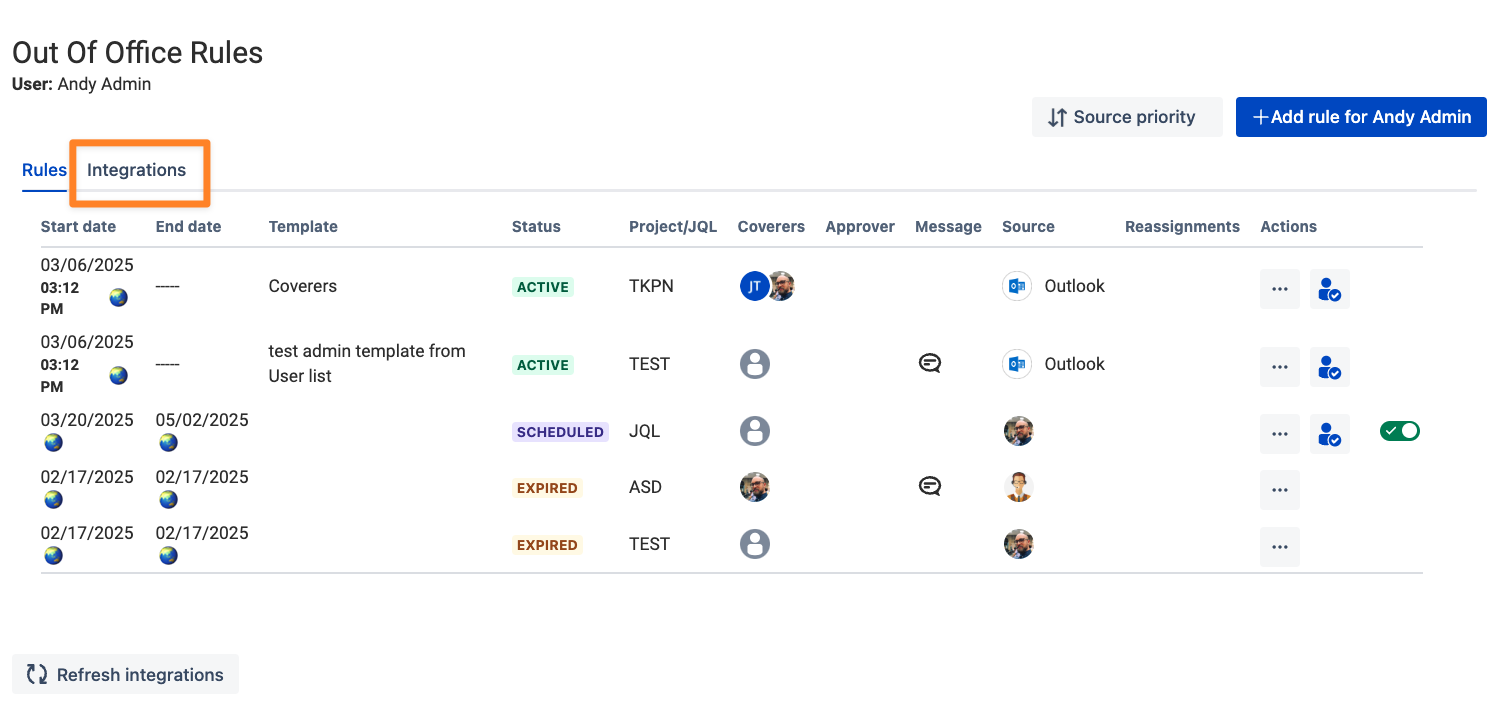Click photo coverer avatar in TKPN row
Viewport: 1491px width, 718px height.
click(781, 286)
